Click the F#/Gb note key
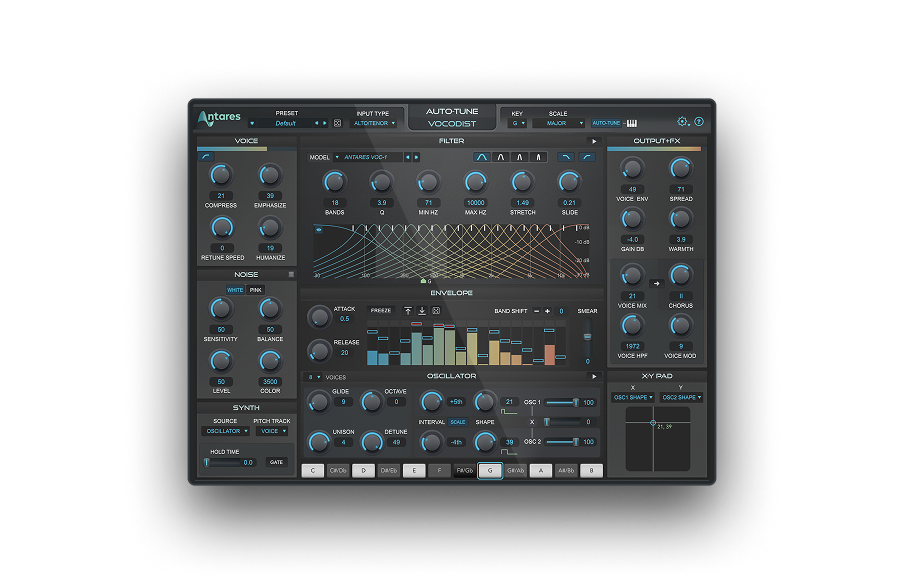The height and width of the screenshot is (584, 904). click(x=465, y=471)
